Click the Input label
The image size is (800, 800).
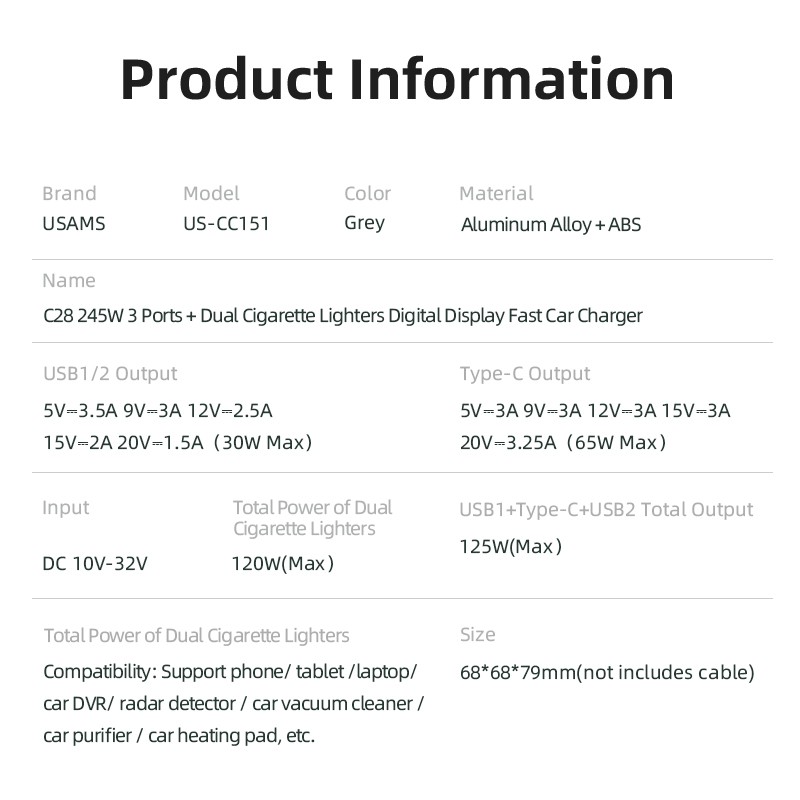tap(66, 508)
